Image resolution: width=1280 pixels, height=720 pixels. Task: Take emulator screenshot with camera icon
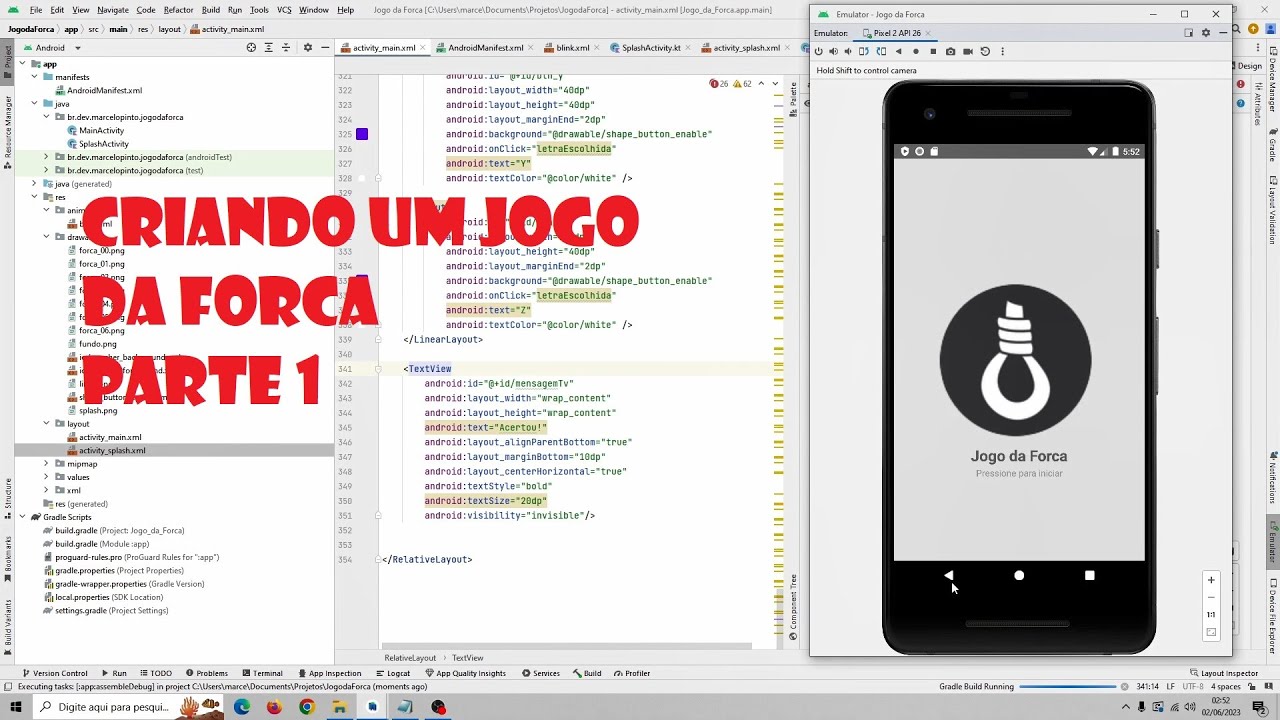[950, 51]
